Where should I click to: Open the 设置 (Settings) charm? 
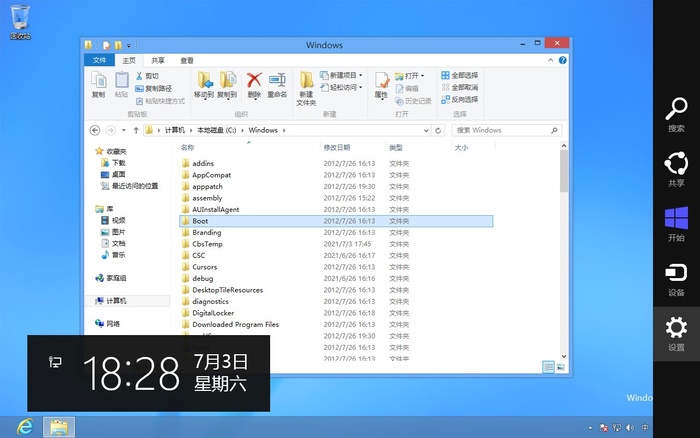coord(676,333)
